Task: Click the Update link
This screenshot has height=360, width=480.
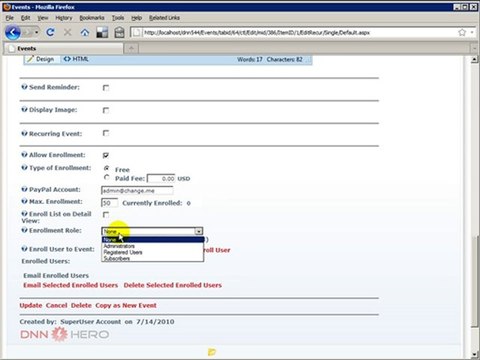Action: (x=31, y=305)
